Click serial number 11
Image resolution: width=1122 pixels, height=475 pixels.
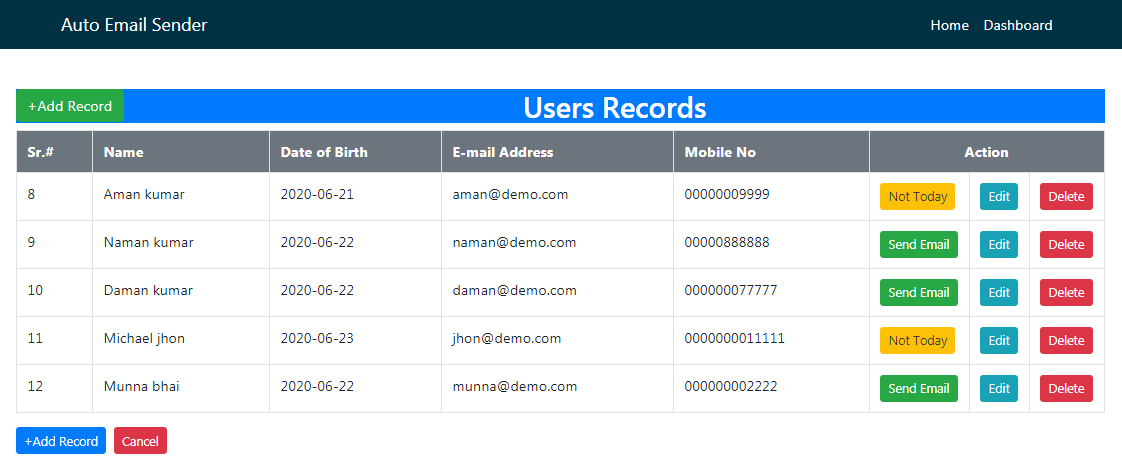[x=35, y=338]
